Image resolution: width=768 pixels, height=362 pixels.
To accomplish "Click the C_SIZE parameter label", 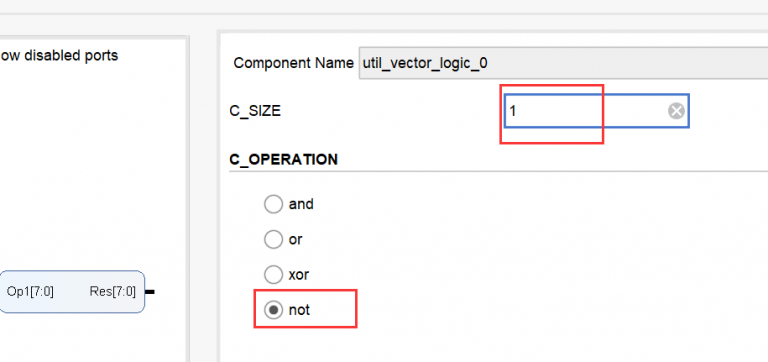I will (x=255, y=112).
